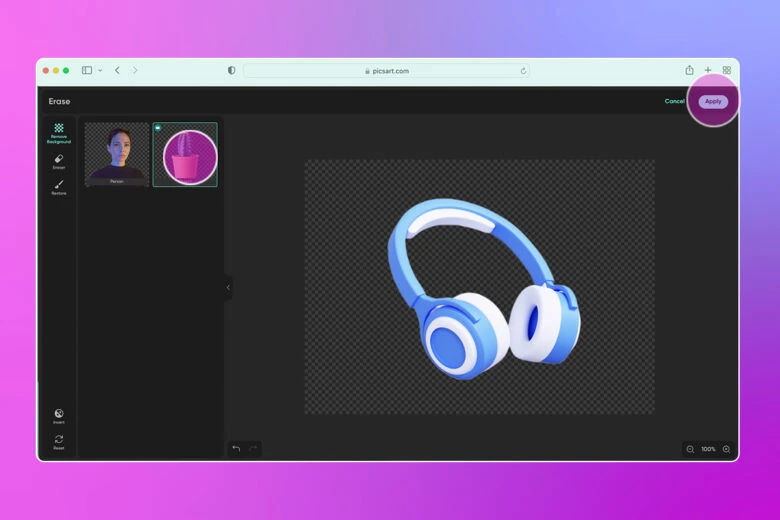Viewport: 780px width, 520px height.
Task: Click the picsart.com address bar
Action: (x=386, y=71)
